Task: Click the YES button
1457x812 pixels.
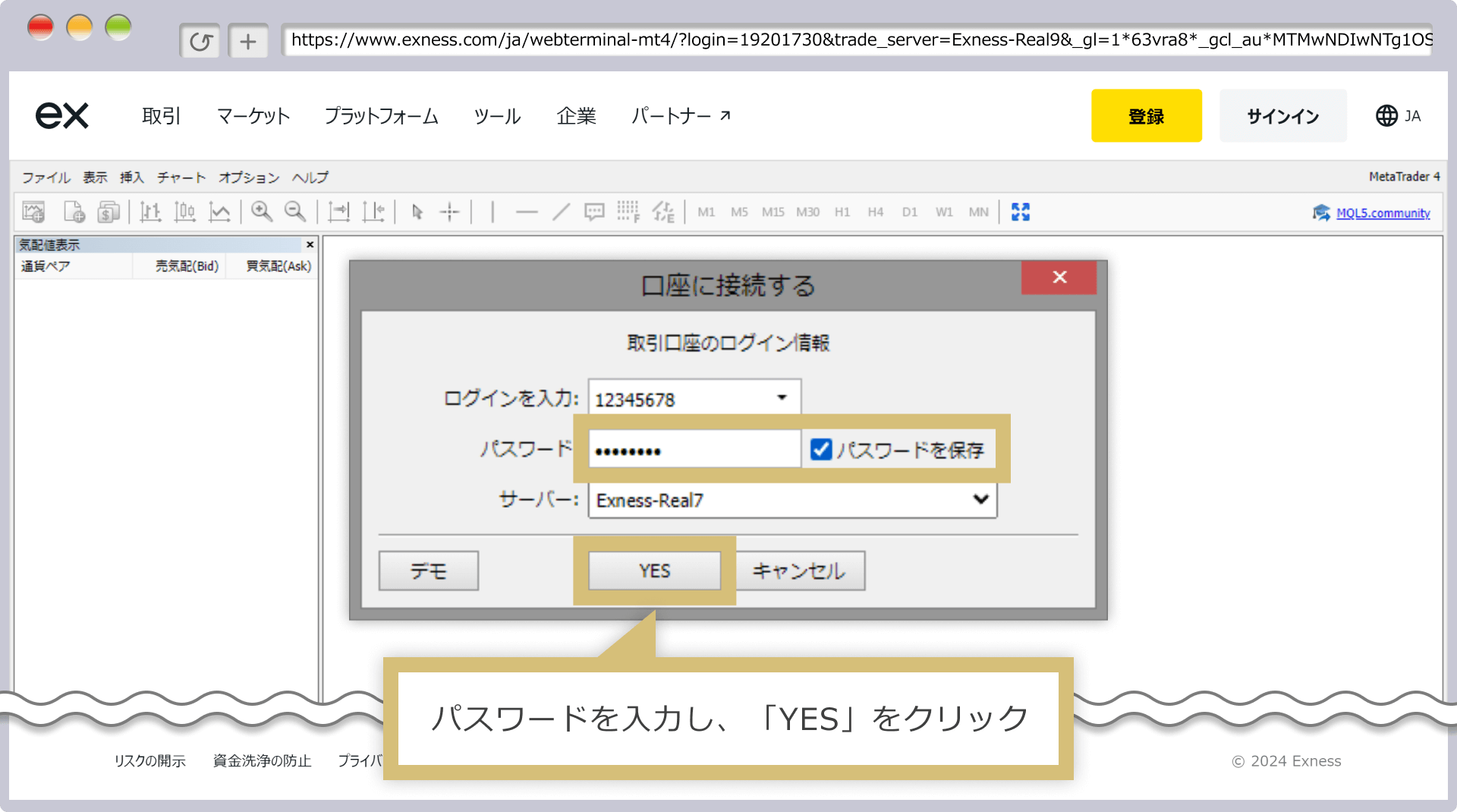Action: [x=654, y=571]
